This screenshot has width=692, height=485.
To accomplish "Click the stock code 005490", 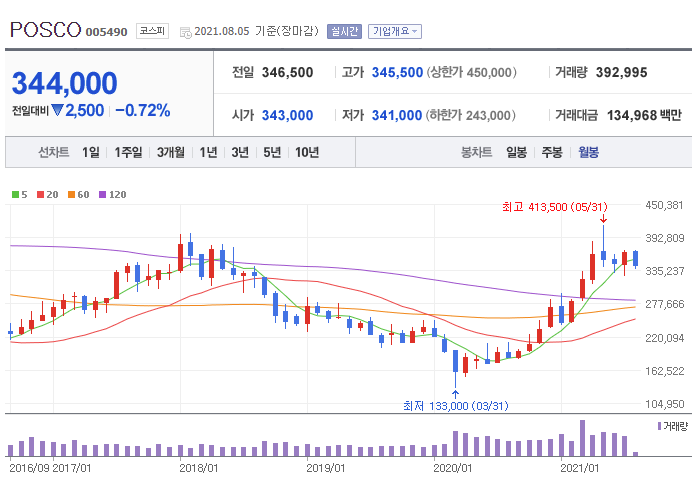I will coord(106,32).
